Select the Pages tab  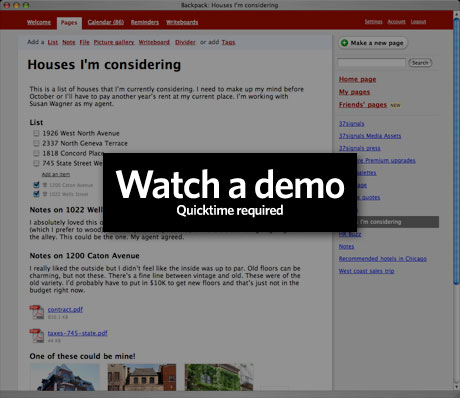69,23
